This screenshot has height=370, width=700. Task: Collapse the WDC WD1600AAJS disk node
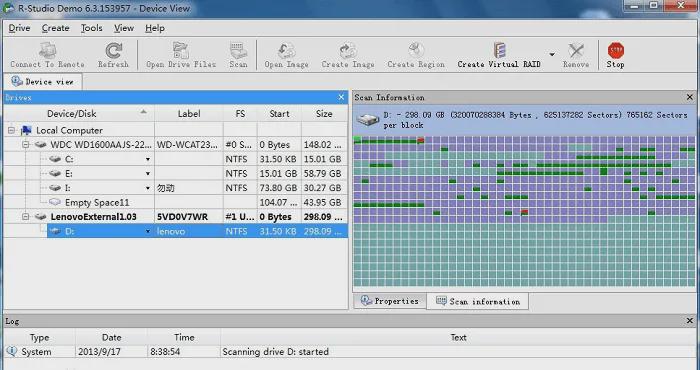click(x=26, y=145)
